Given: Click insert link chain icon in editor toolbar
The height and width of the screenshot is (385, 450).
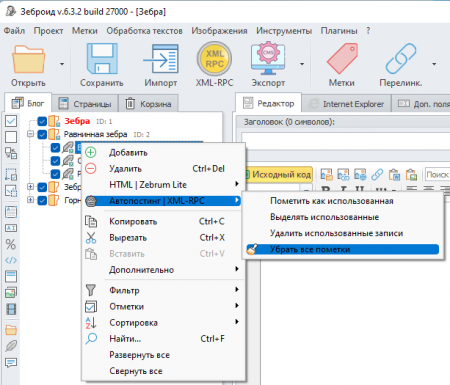Looking at the screenshot, I should pos(377,174).
